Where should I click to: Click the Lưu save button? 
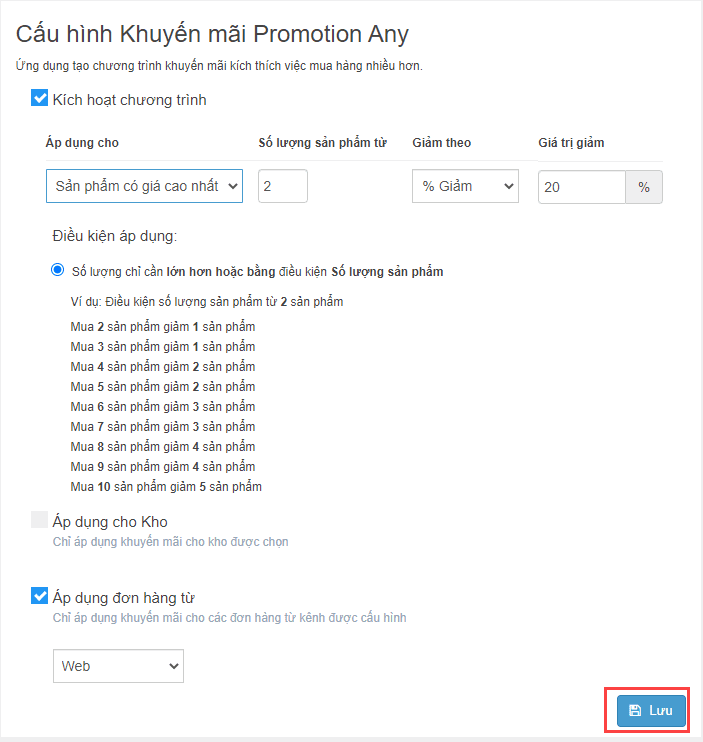(x=651, y=710)
